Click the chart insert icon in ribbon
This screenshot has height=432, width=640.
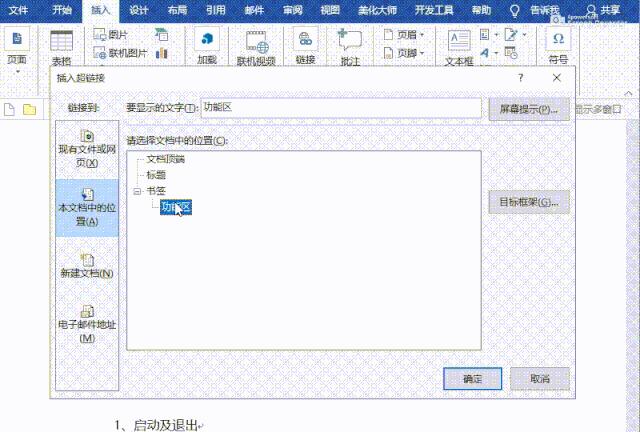coord(162,53)
